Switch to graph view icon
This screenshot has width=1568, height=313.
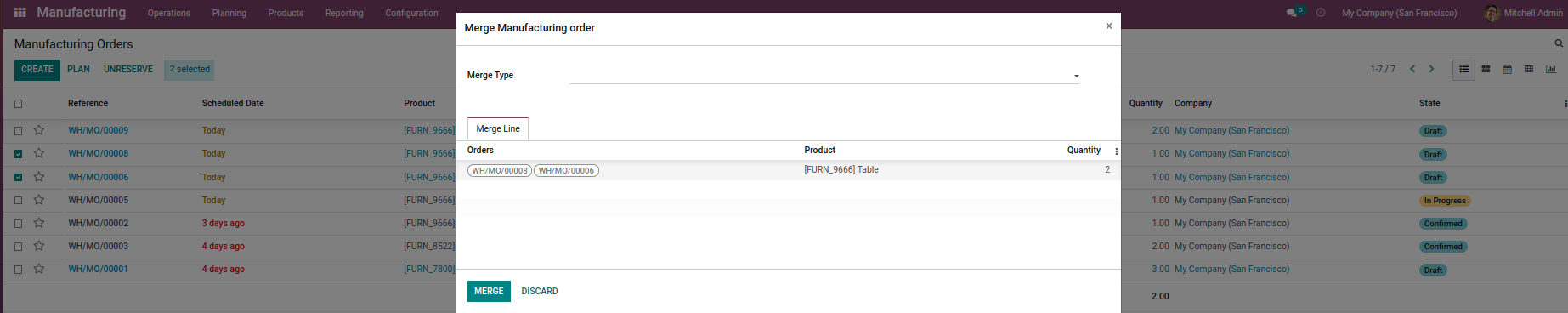click(1551, 69)
